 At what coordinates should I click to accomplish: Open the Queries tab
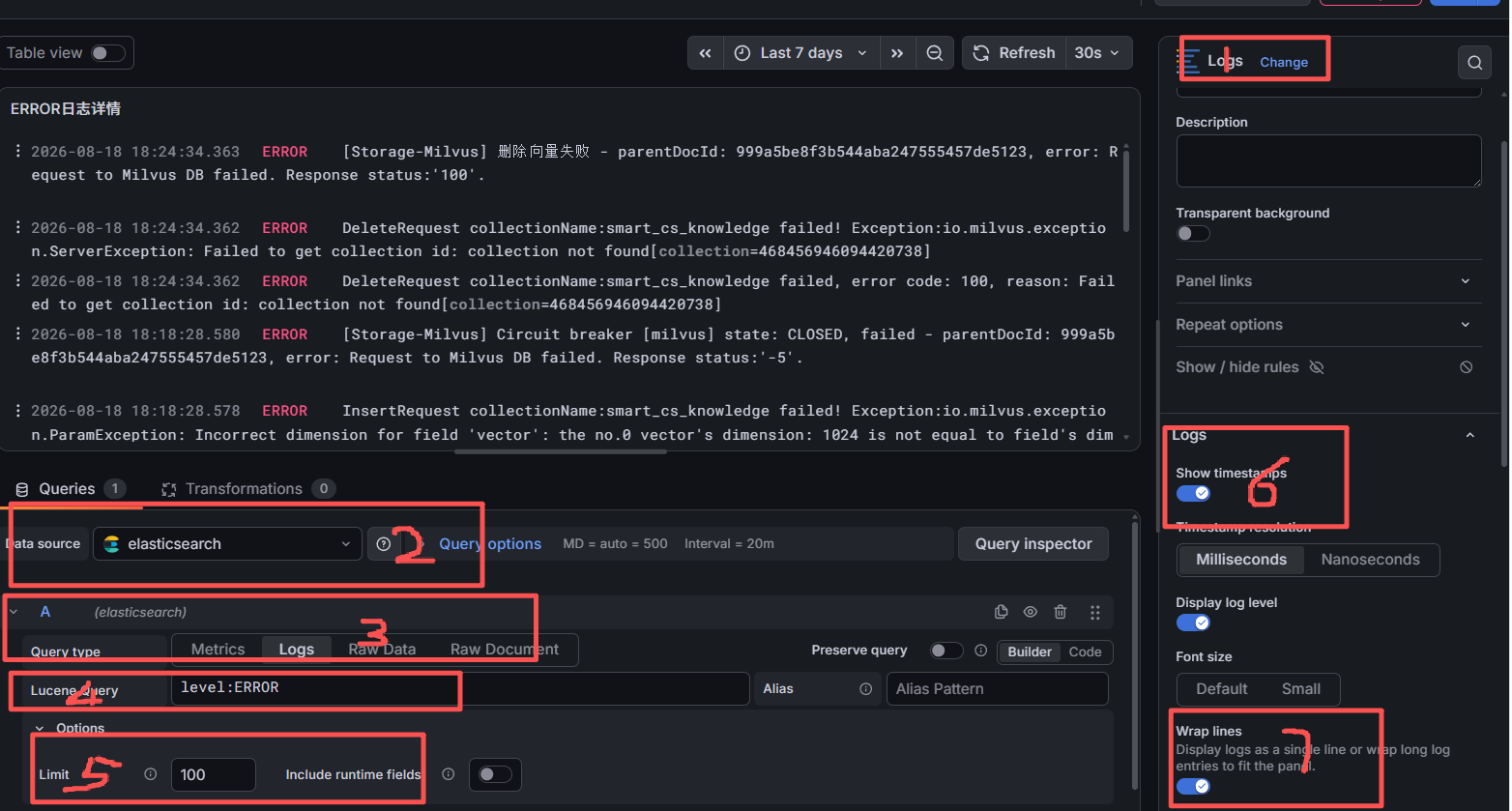(71, 489)
